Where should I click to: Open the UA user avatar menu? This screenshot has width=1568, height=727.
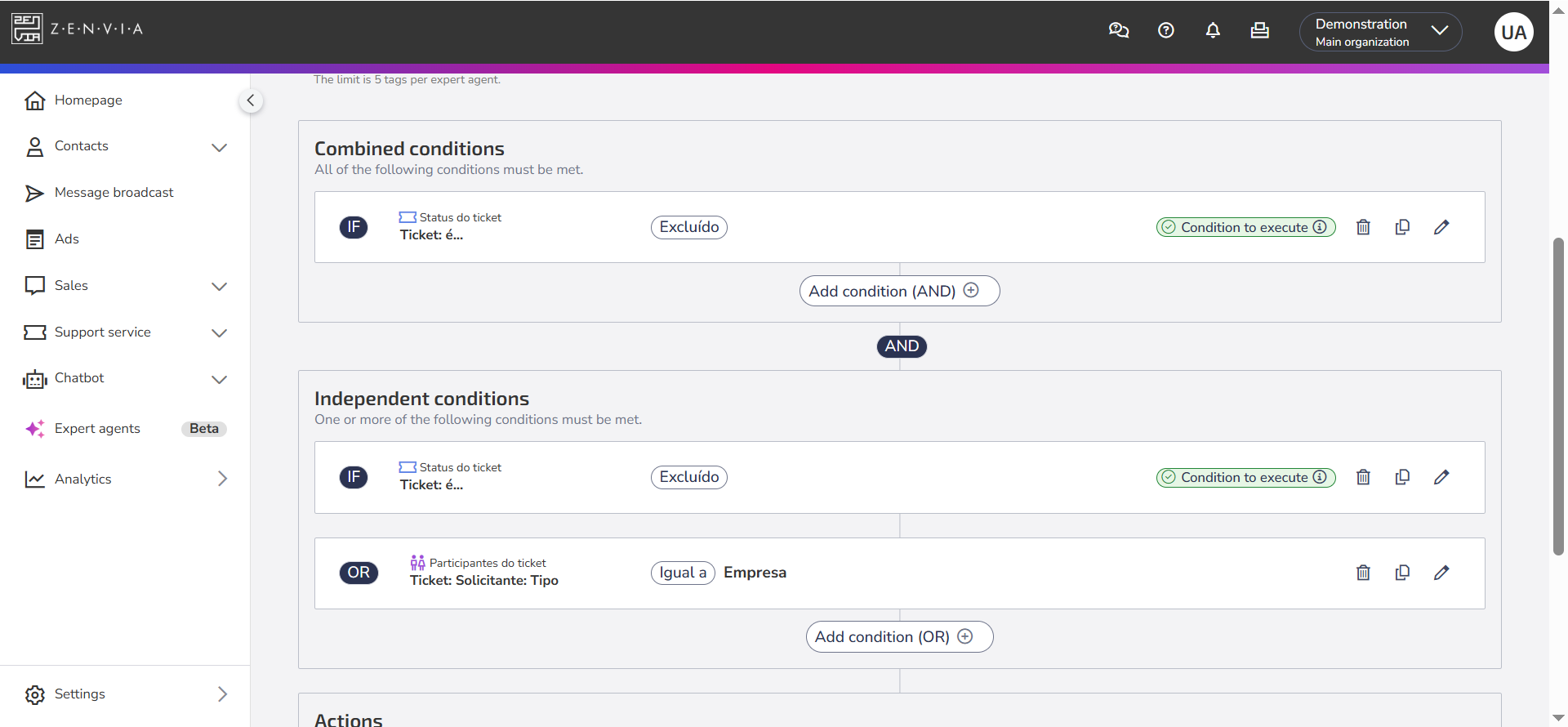coord(1513,32)
